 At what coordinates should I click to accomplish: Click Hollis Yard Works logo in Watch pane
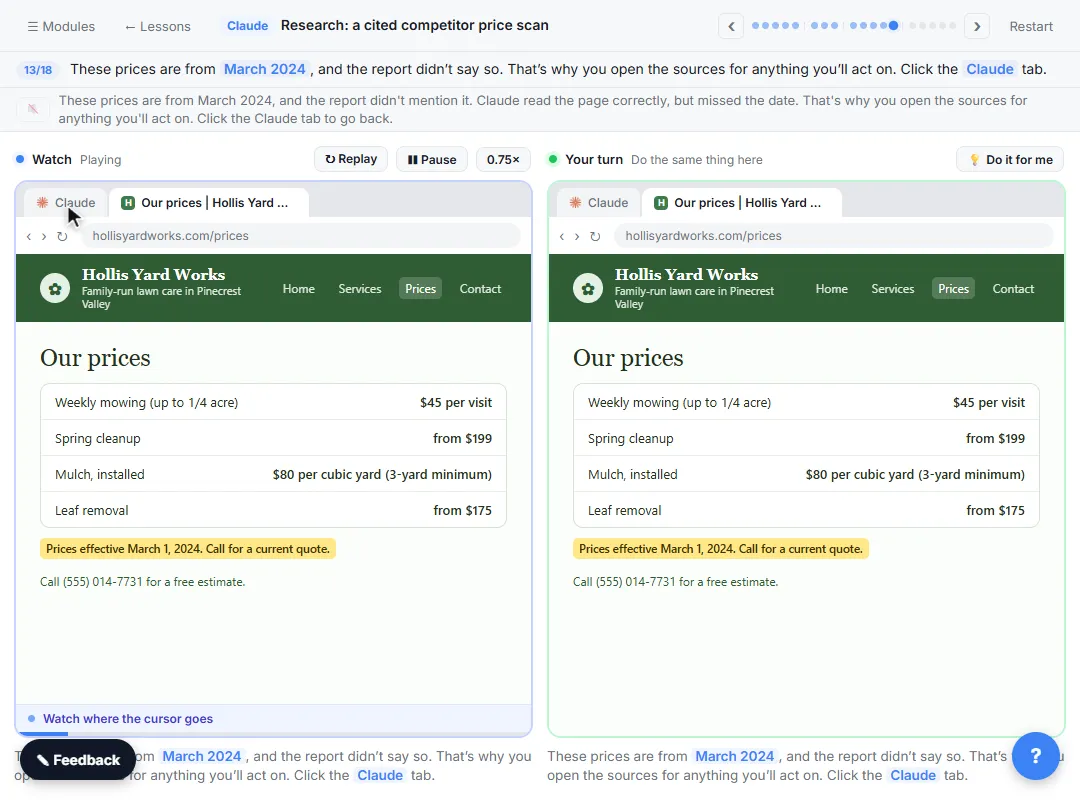(55, 289)
